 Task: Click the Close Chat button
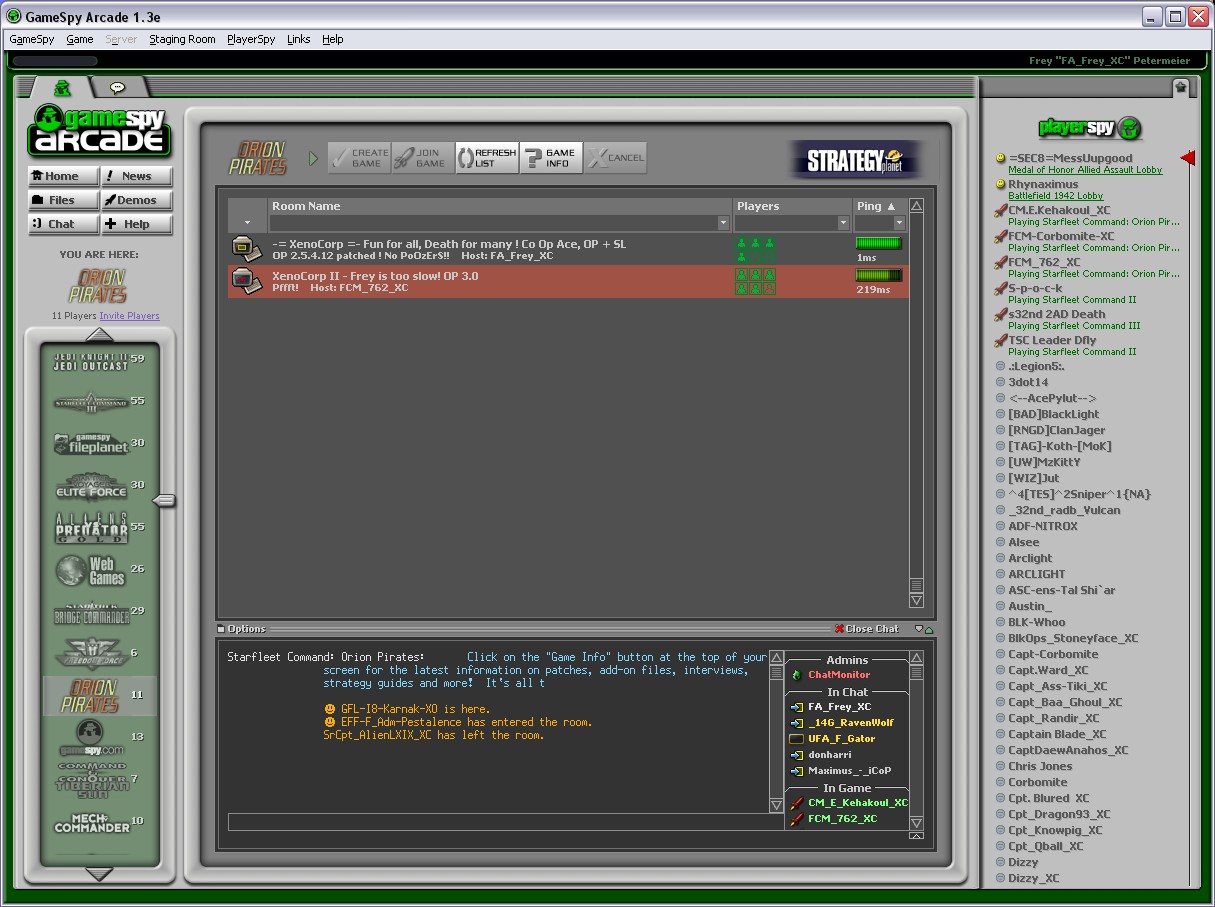(867, 629)
